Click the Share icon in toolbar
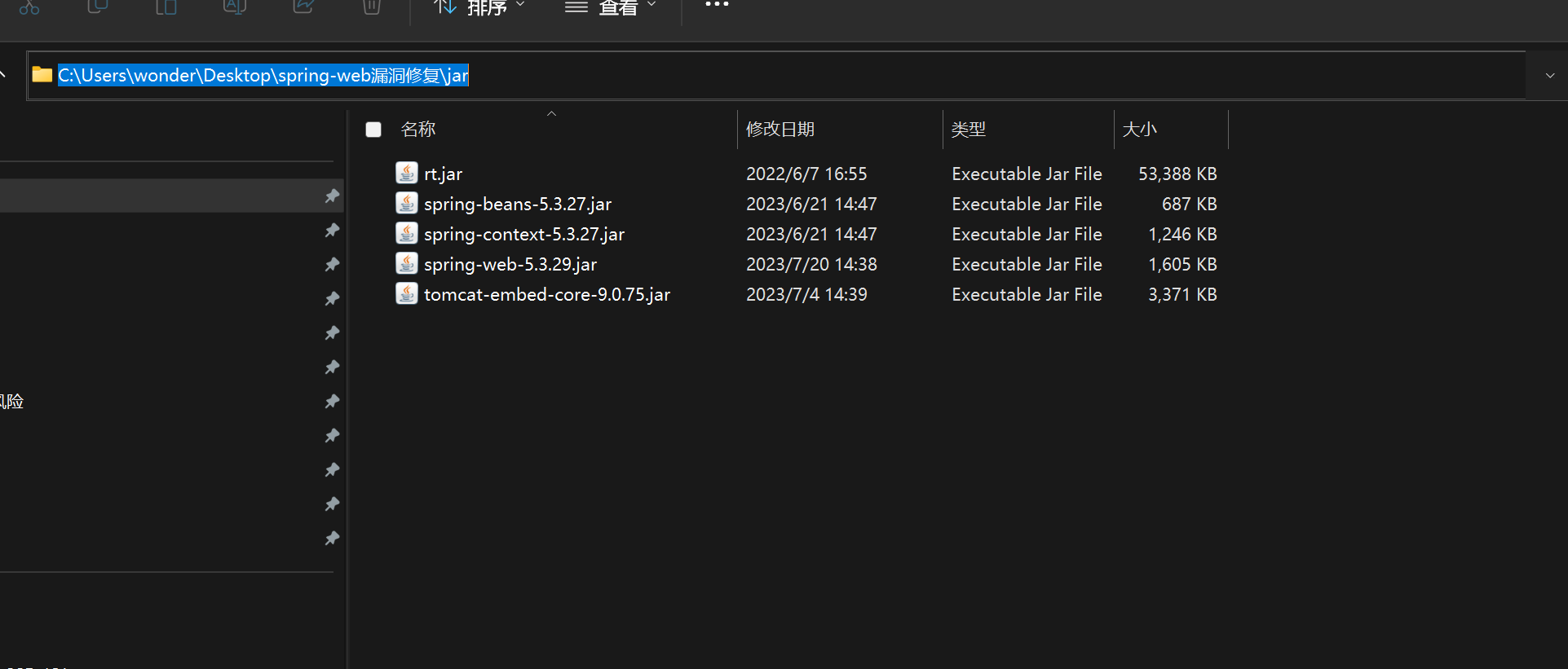The height and width of the screenshot is (669, 1568). click(303, 7)
